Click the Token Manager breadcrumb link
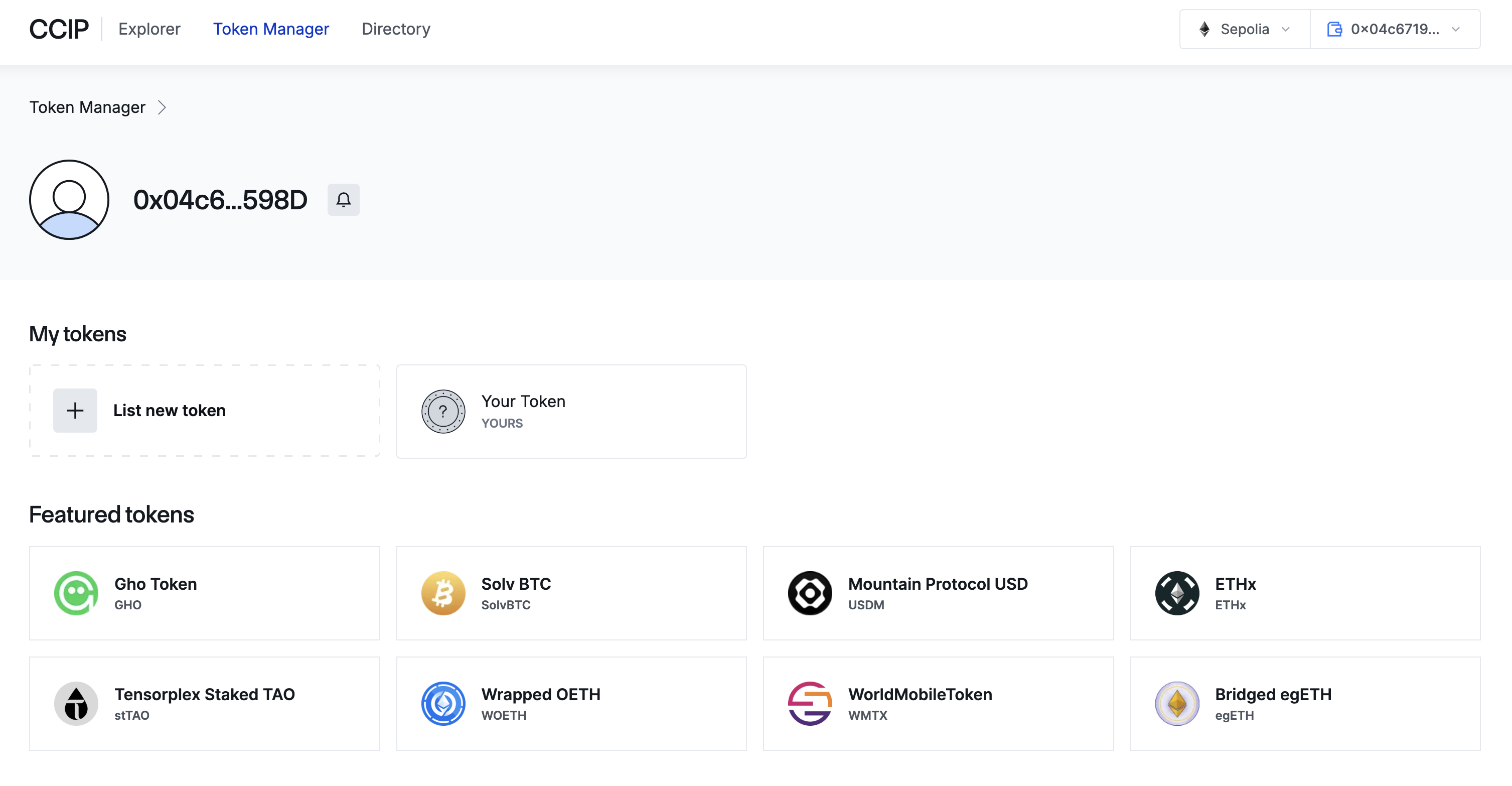The width and height of the screenshot is (1512, 786). pos(88,107)
